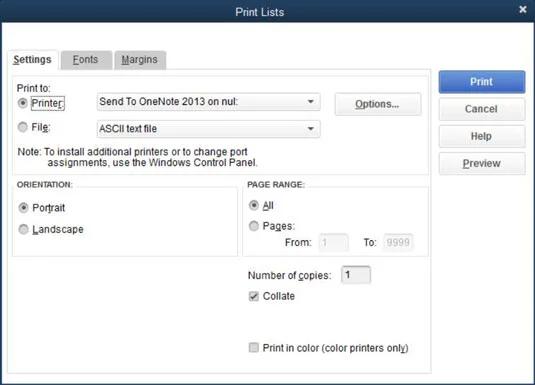This screenshot has width=535, height=385.
Task: Click the Preview button
Action: 482,163
